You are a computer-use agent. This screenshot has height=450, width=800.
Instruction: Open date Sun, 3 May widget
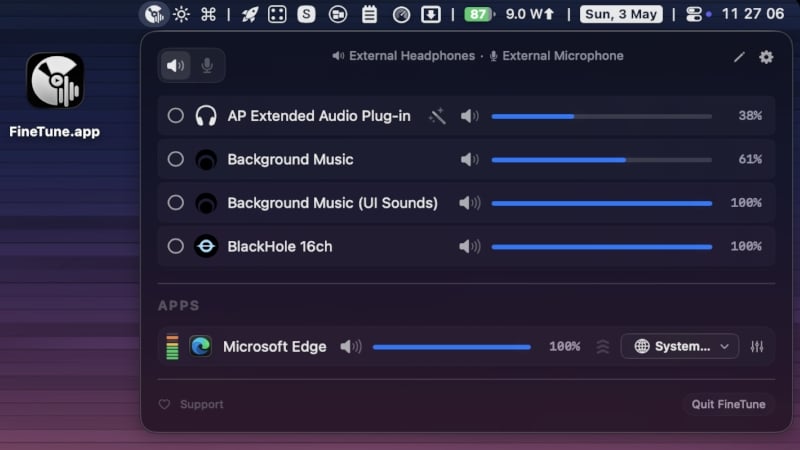point(621,14)
